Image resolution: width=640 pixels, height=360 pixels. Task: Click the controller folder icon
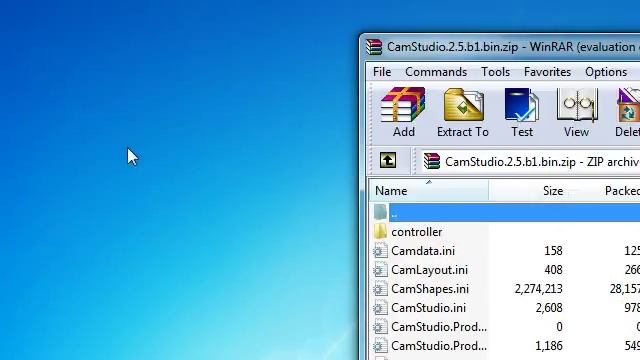380,231
